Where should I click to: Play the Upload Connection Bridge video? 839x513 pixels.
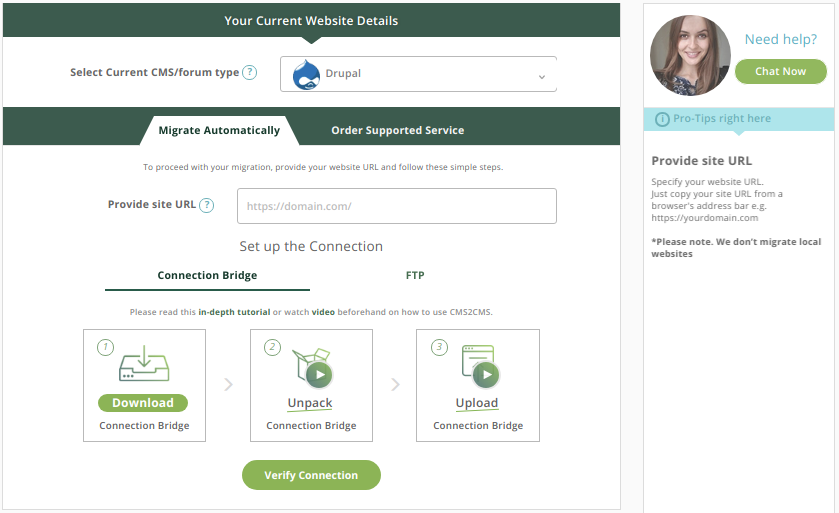486,374
